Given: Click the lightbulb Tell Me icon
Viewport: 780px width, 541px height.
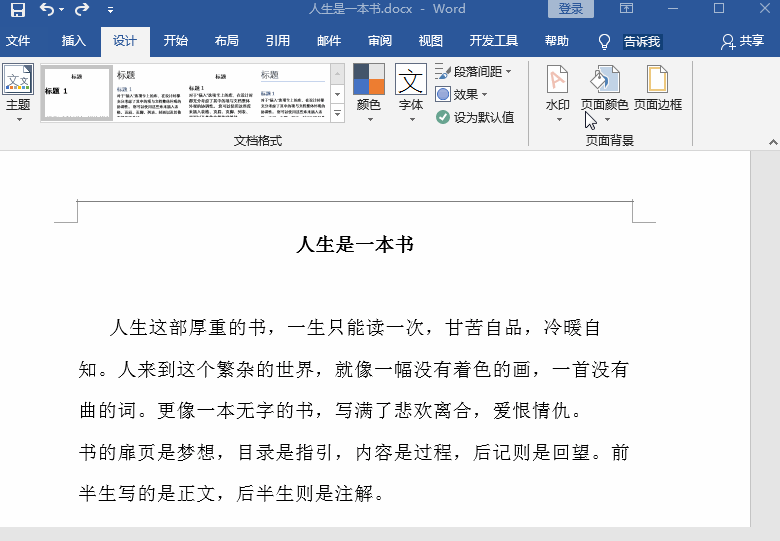Looking at the screenshot, I should [x=604, y=42].
